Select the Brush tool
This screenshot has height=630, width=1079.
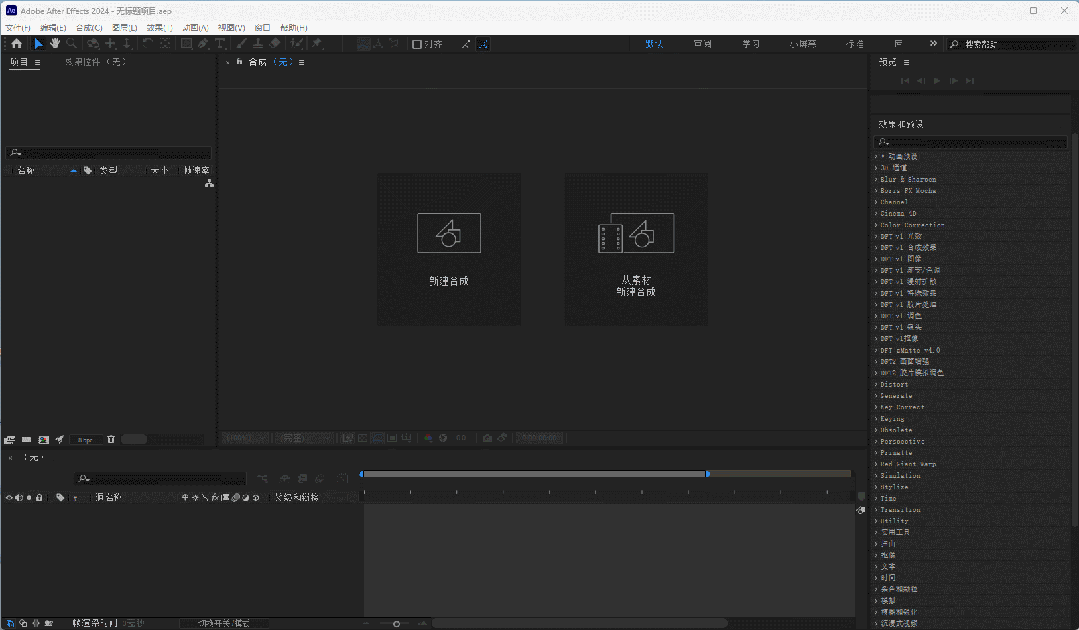tap(242, 43)
